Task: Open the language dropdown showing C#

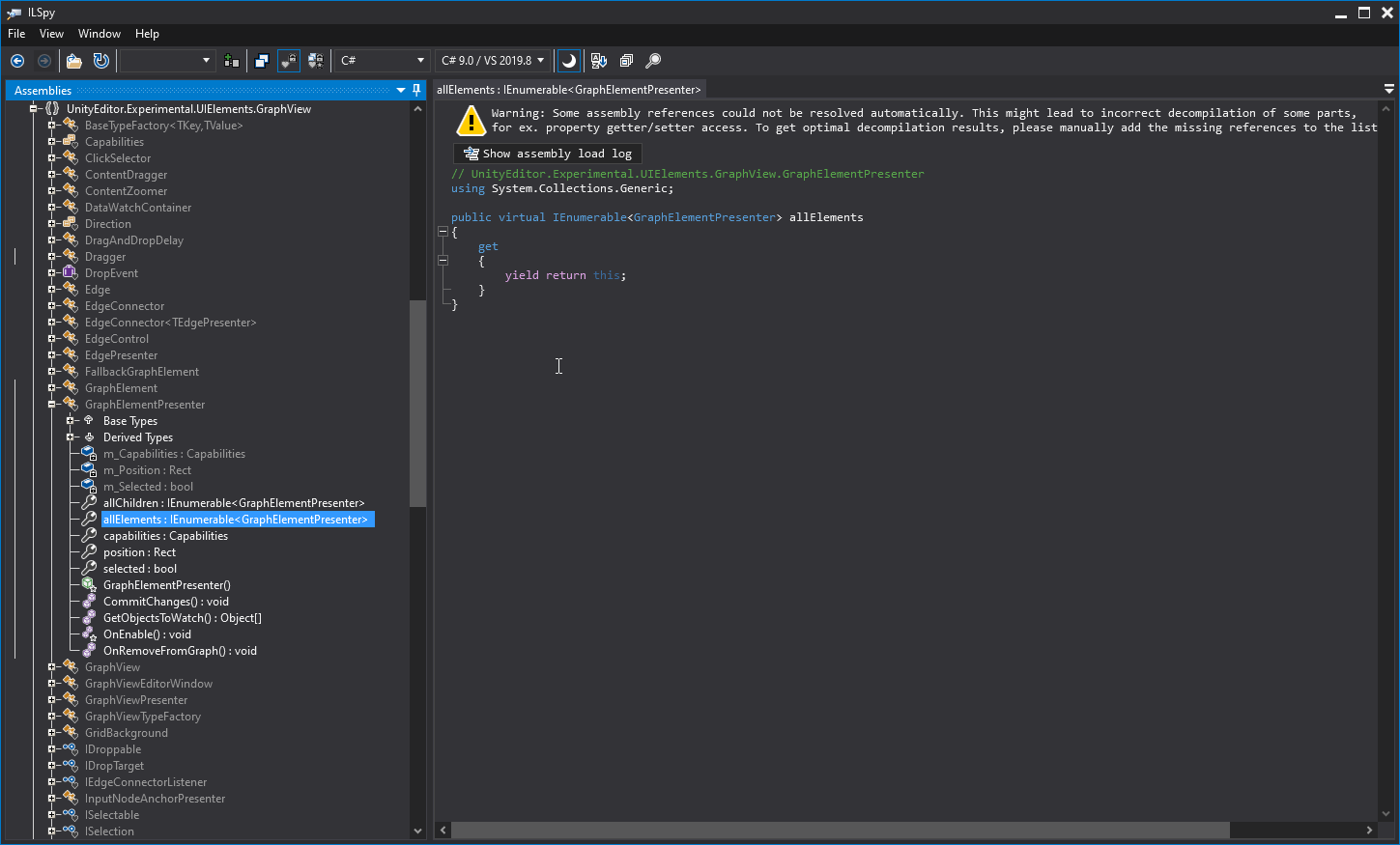Action: 382,60
